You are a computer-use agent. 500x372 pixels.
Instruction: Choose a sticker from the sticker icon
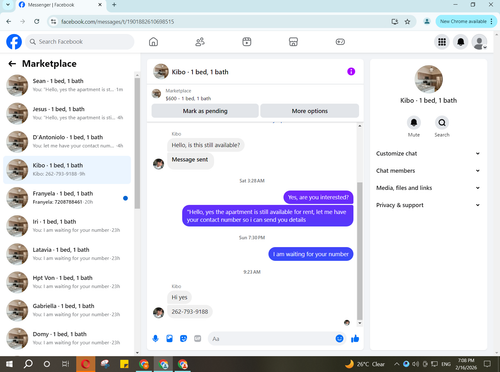[x=183, y=339]
